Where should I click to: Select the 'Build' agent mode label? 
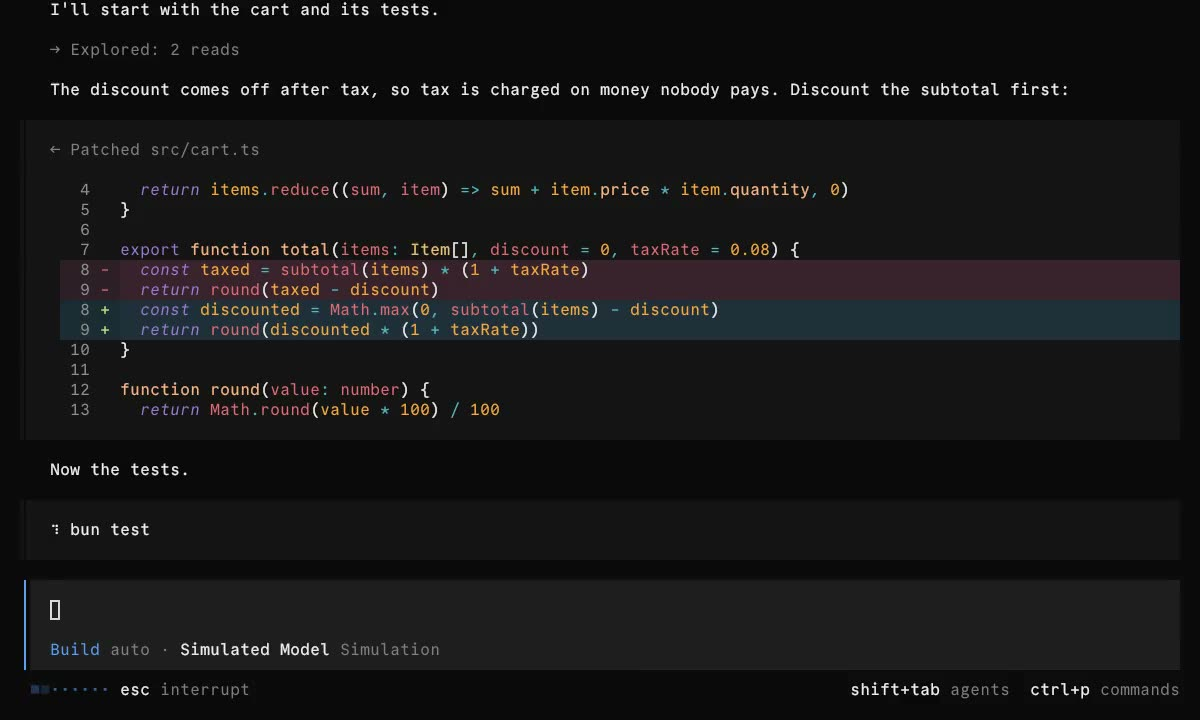pyautogui.click(x=75, y=649)
